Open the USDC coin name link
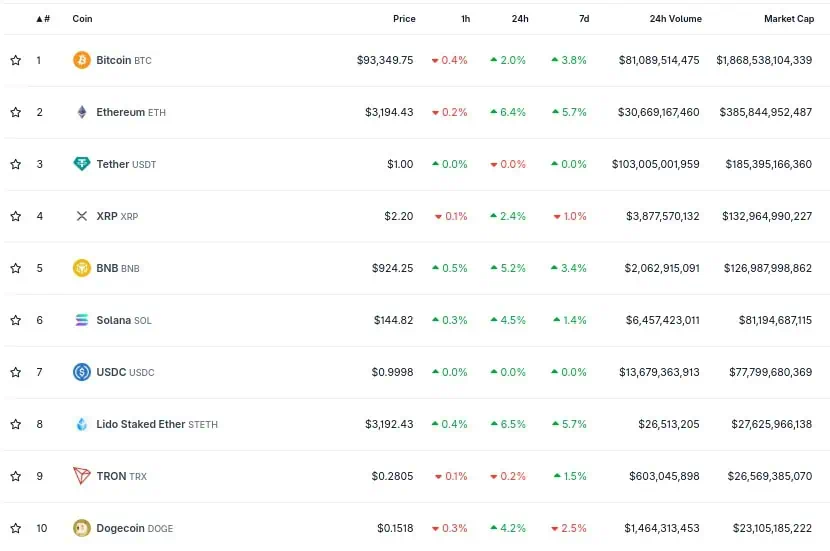The height and width of the screenshot is (551, 830). pos(110,372)
